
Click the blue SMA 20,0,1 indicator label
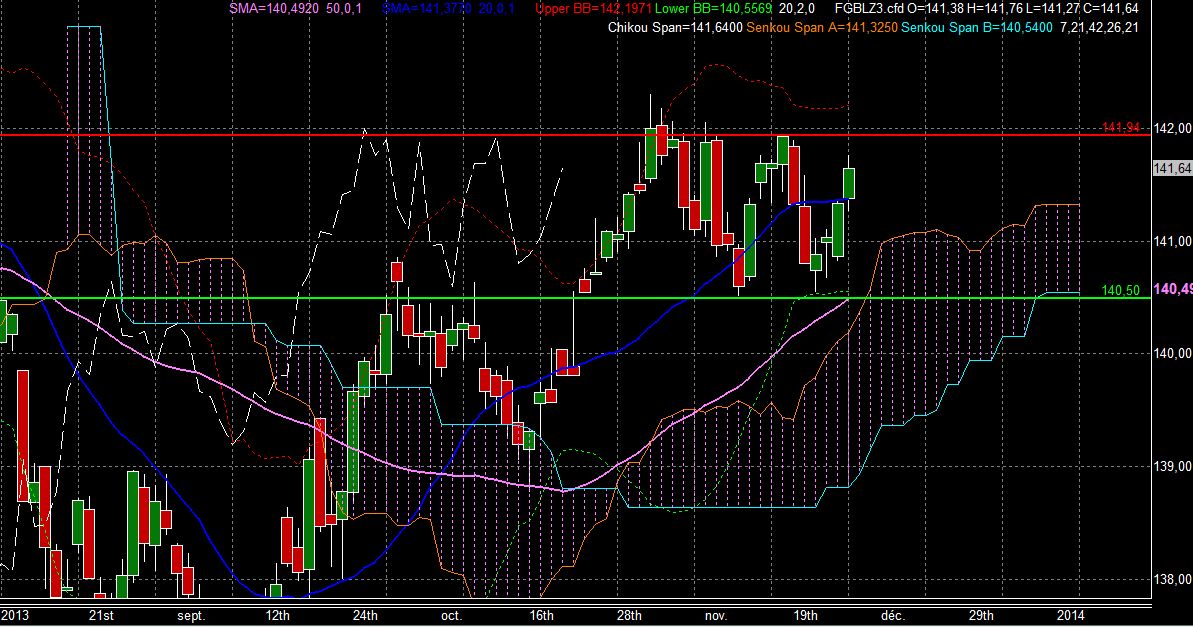[x=448, y=8]
